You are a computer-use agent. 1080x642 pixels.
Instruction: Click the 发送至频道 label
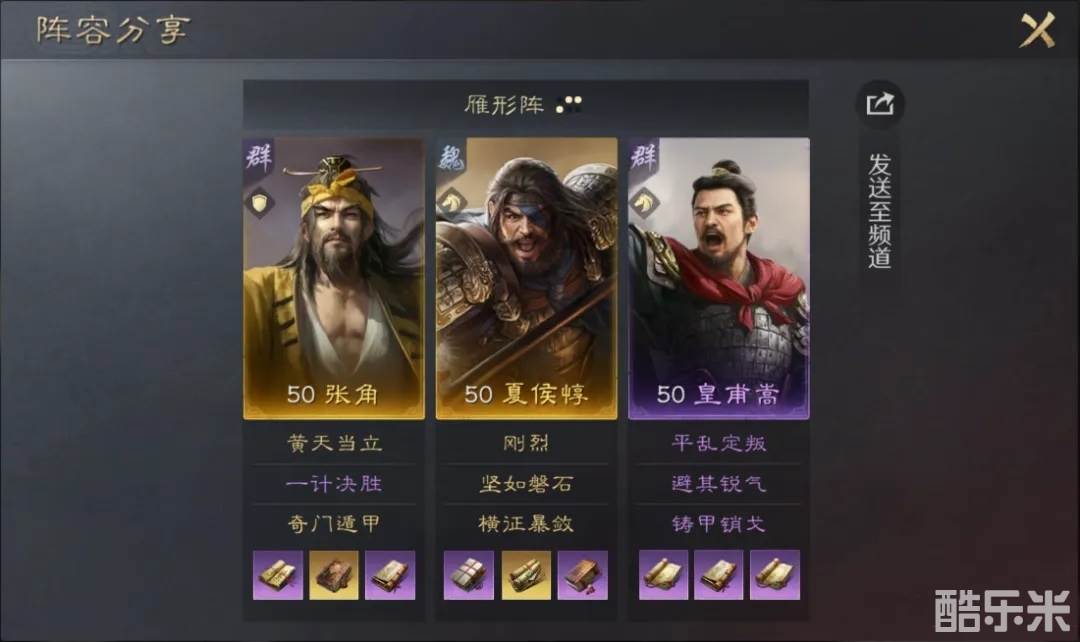point(880,211)
